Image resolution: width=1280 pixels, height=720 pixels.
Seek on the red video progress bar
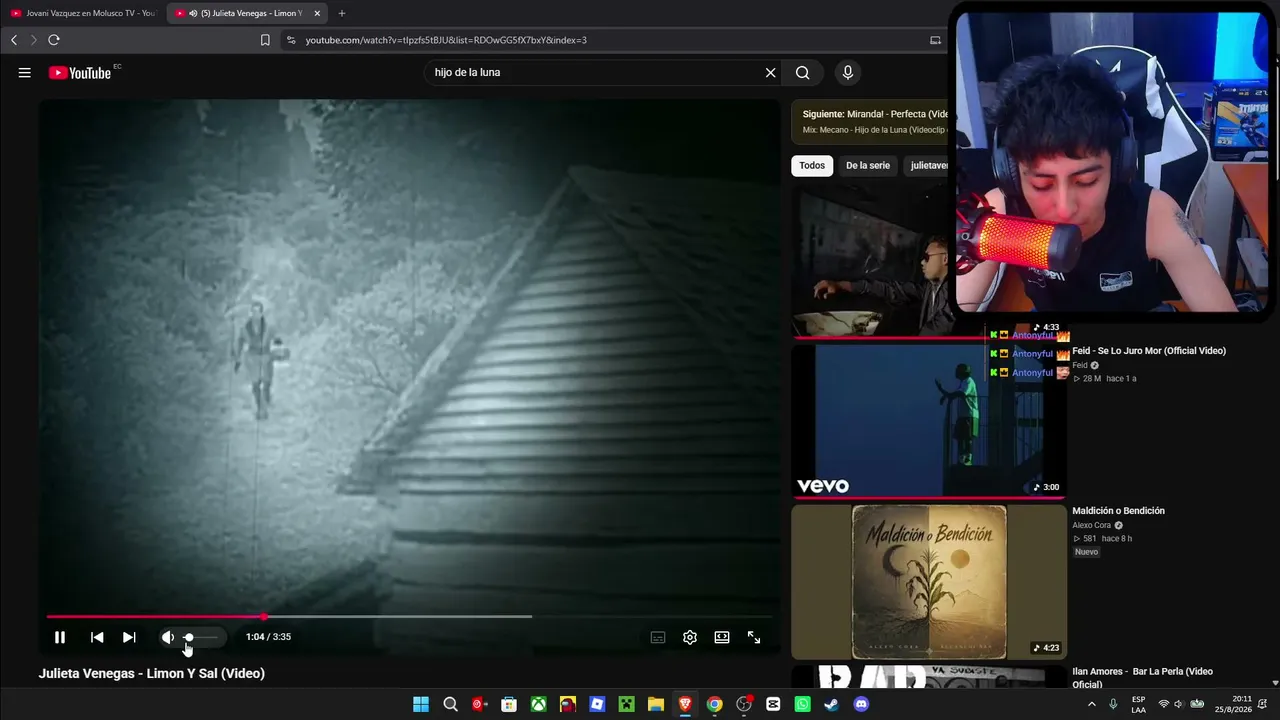tap(409, 617)
